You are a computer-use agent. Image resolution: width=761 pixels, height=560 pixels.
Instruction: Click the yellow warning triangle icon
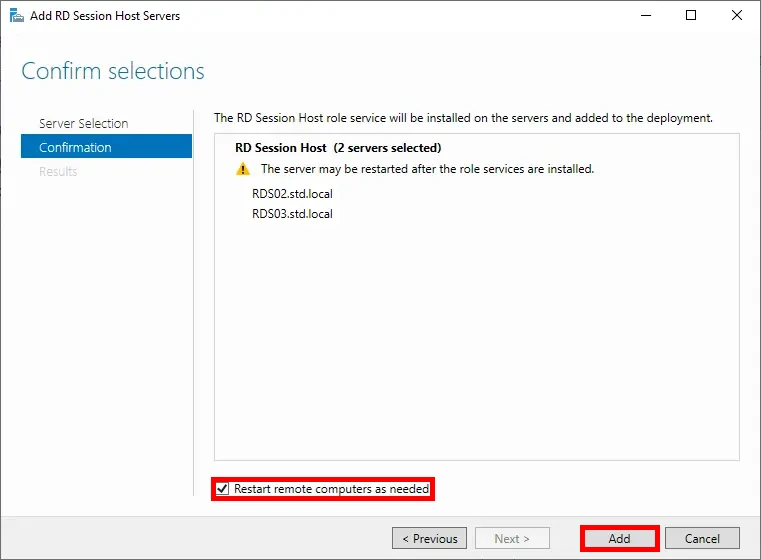[x=243, y=169]
